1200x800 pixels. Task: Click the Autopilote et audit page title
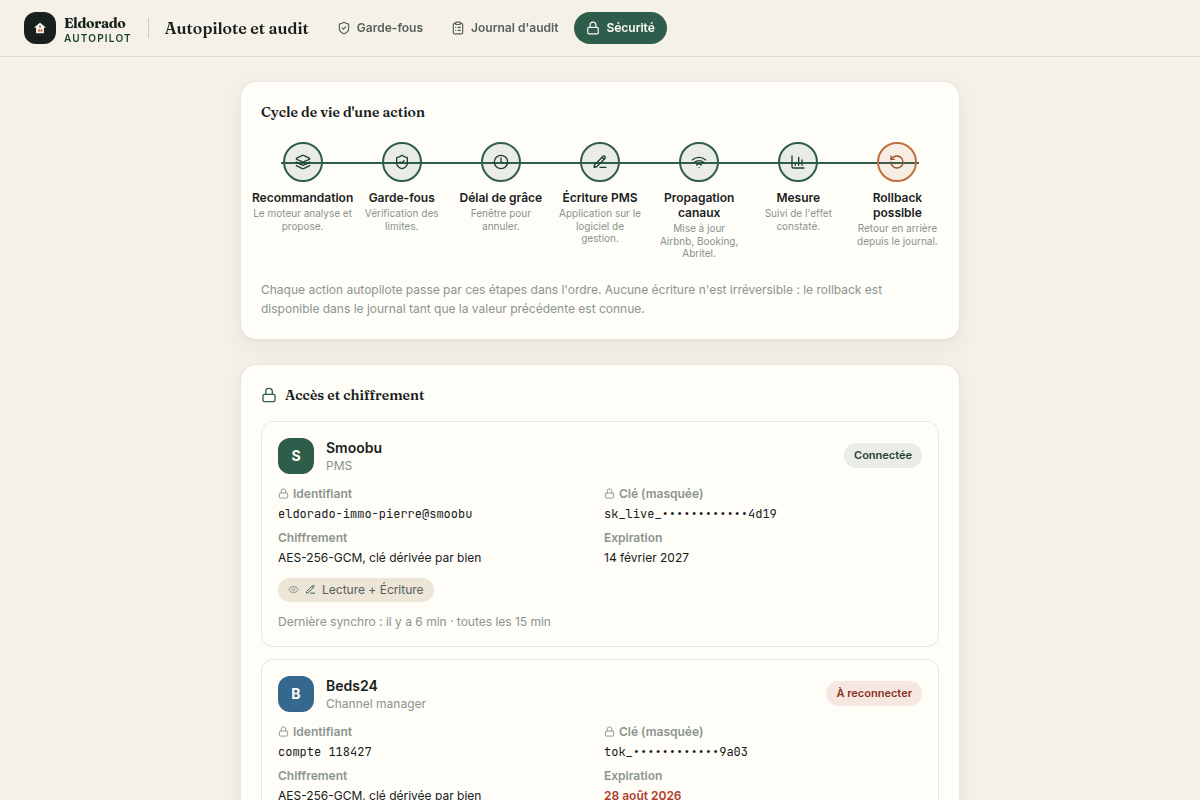pyautogui.click(x=237, y=28)
